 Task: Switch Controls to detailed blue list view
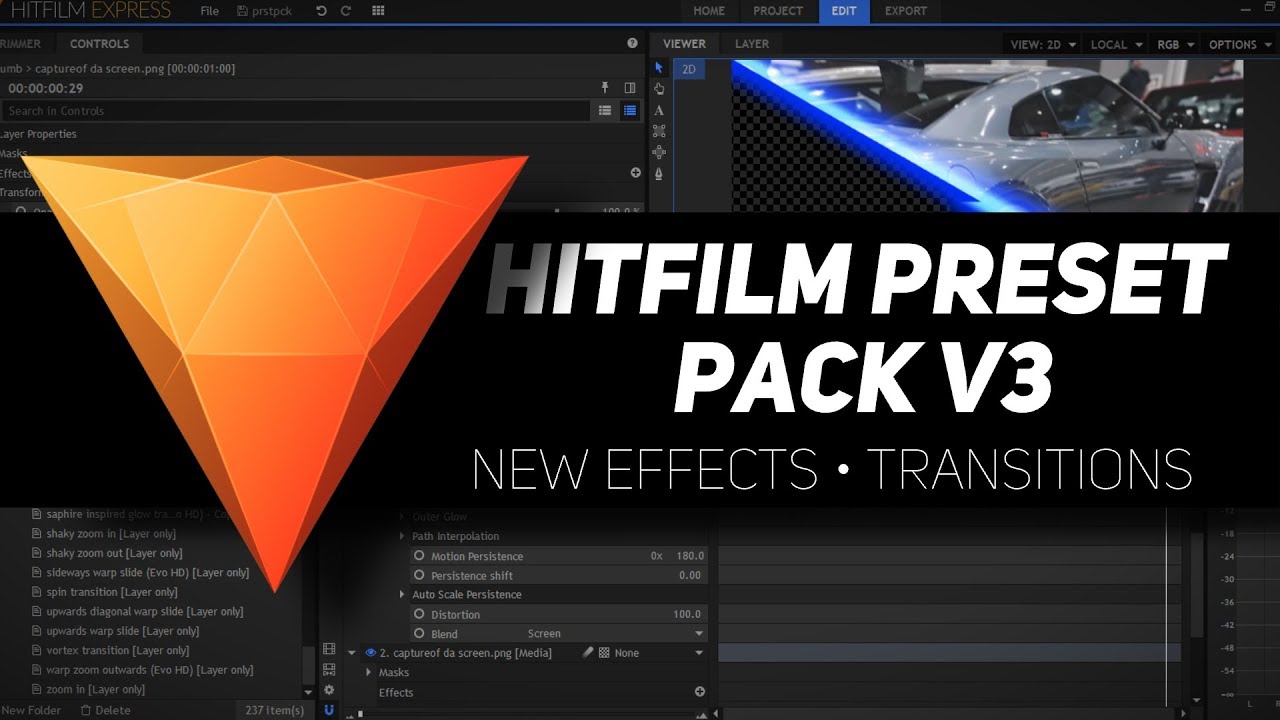click(x=630, y=111)
